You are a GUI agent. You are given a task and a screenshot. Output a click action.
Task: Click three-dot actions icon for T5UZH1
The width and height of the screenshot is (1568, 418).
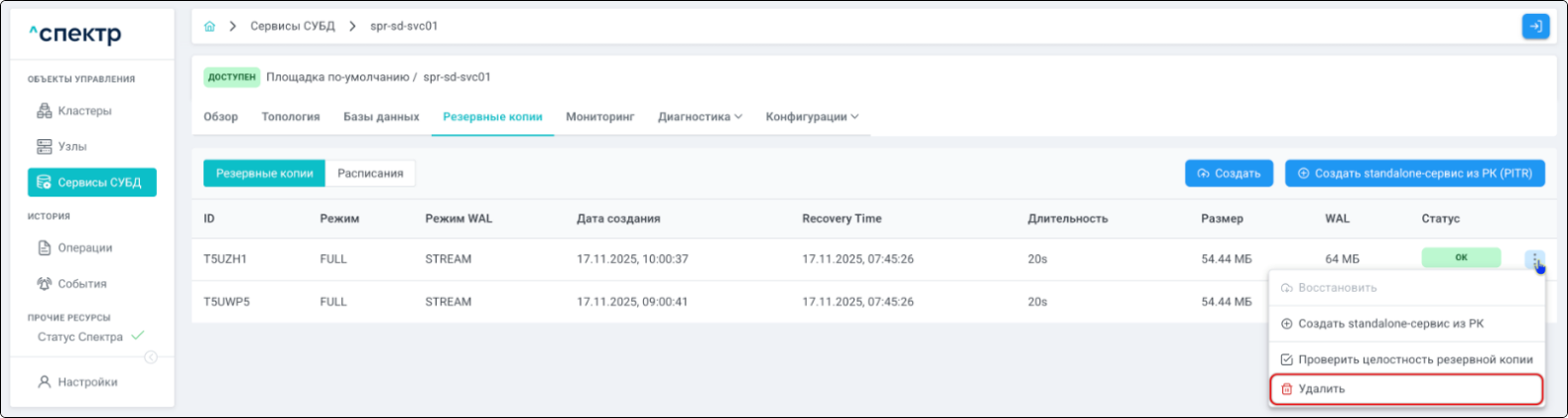(1534, 260)
